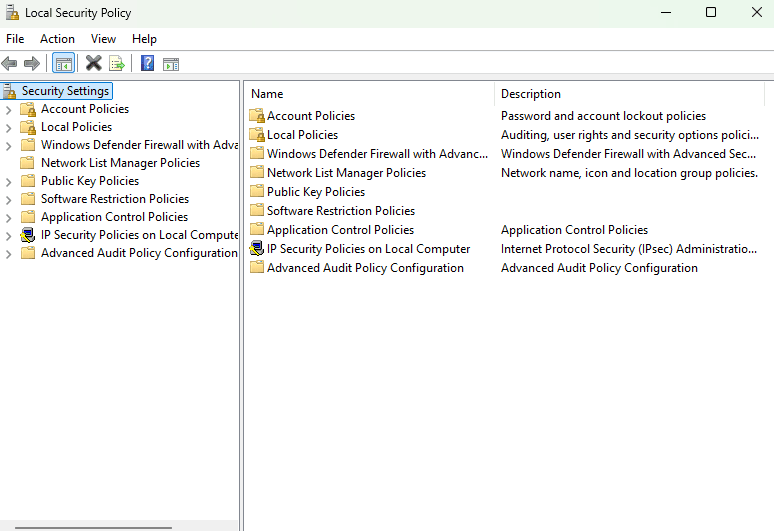Image resolution: width=774 pixels, height=531 pixels.
Task: Open the Action menu
Action: 57,39
